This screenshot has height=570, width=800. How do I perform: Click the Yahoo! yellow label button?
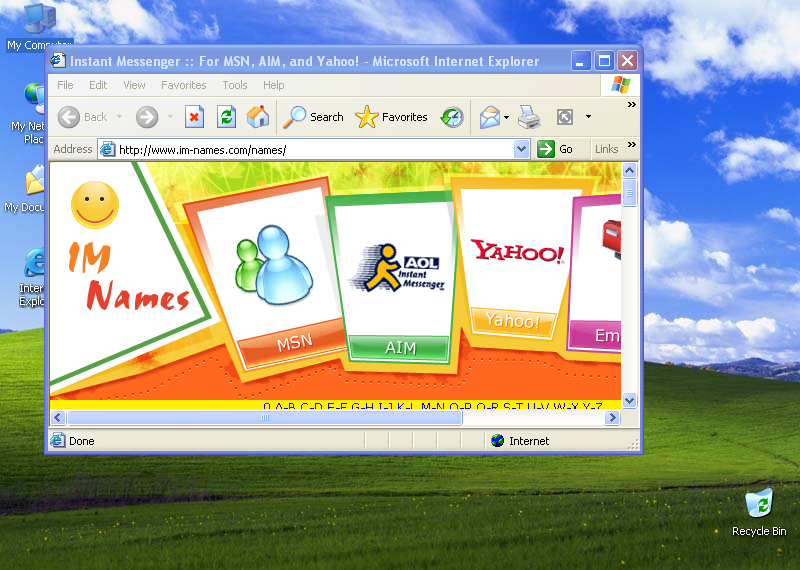512,320
